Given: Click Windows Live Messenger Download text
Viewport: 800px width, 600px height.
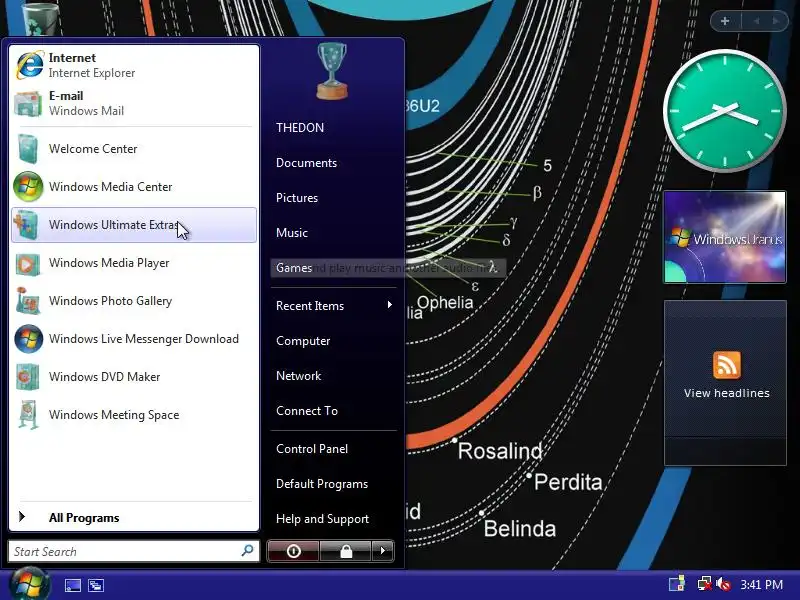Looking at the screenshot, I should coord(143,339).
